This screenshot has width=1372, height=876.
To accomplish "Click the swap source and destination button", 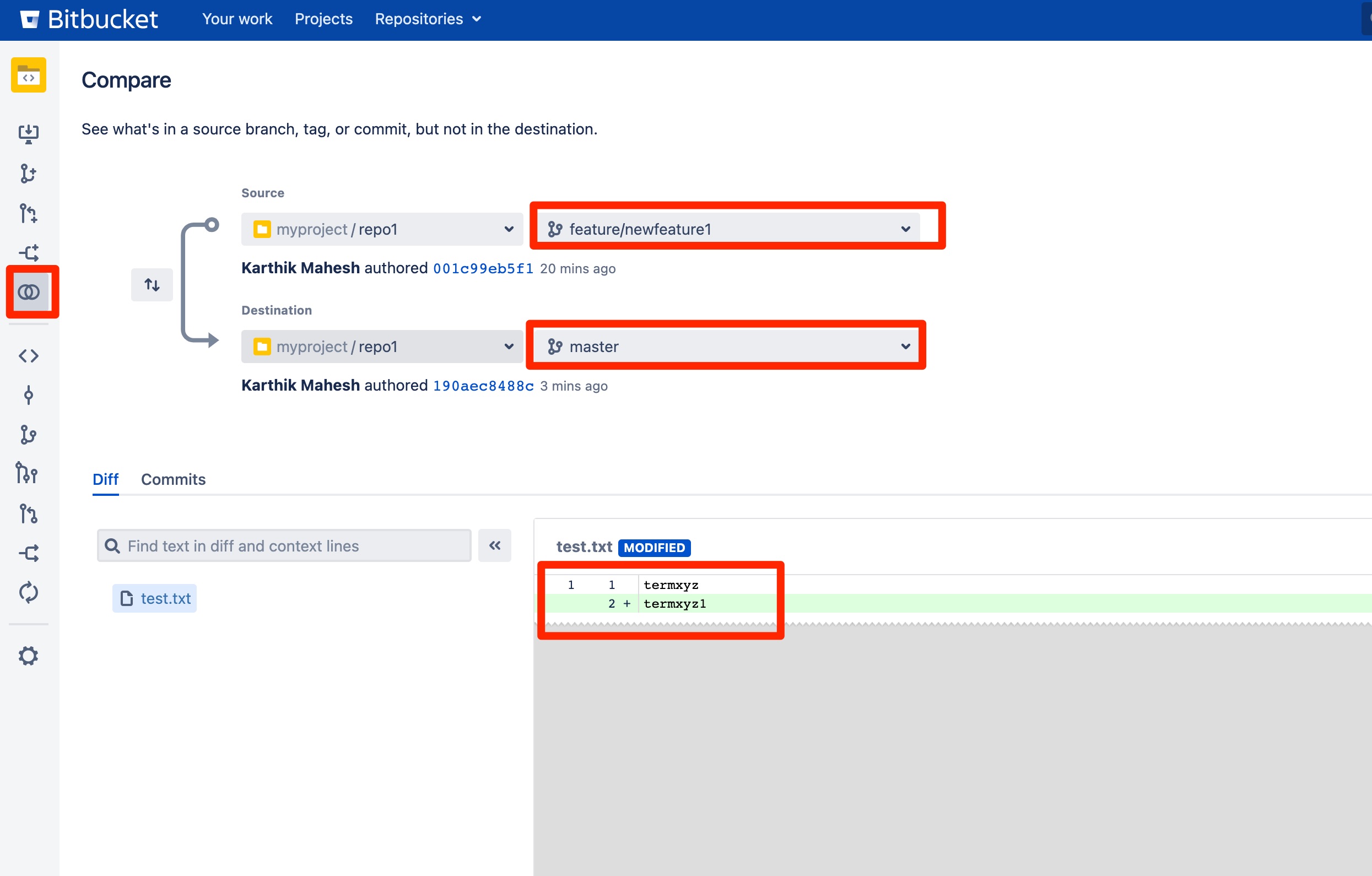I will click(152, 284).
